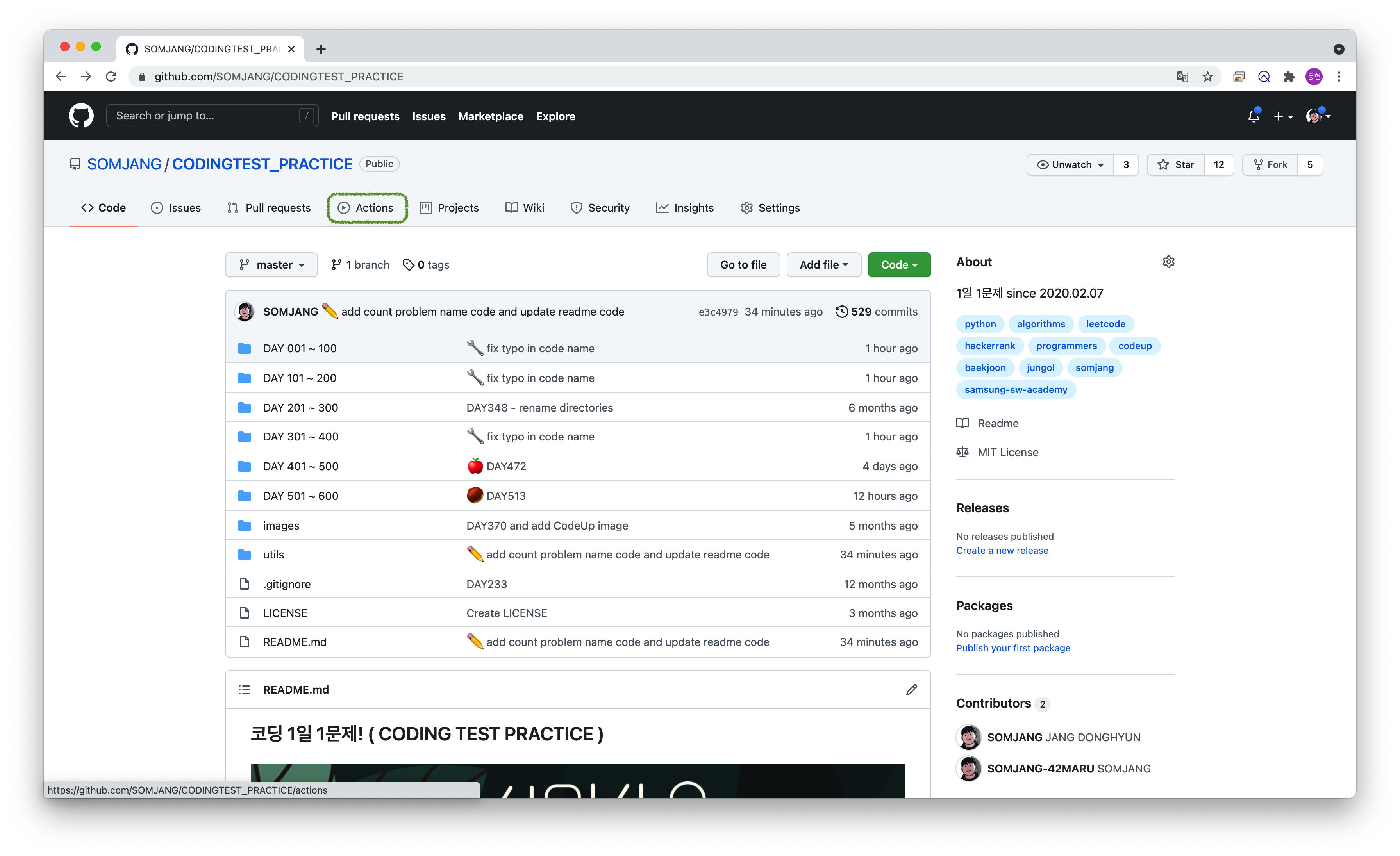Click Create a new release
Screen dimensions: 1400x856
pos(1002,550)
